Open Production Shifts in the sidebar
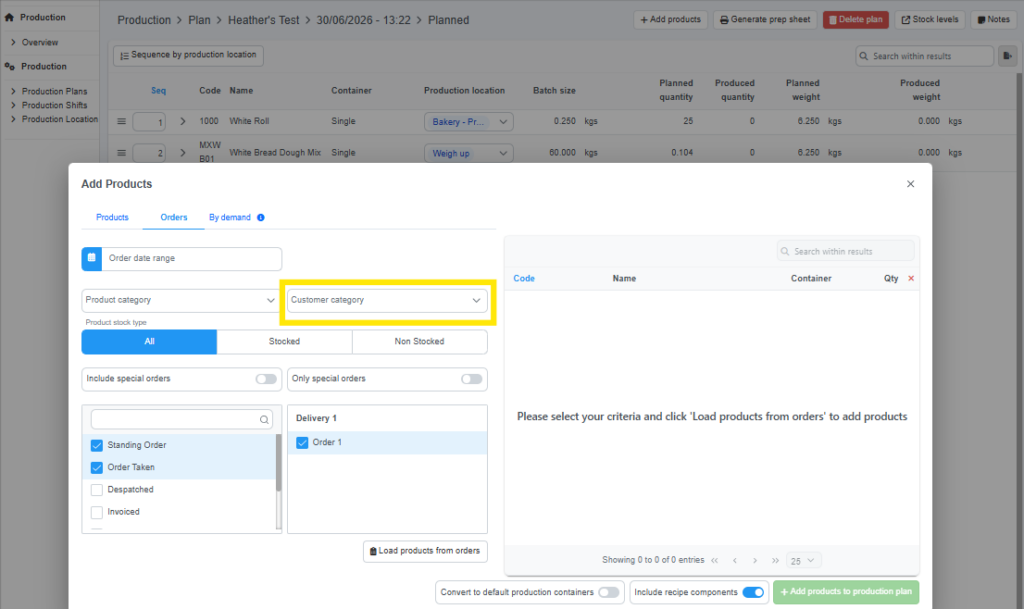 click(x=54, y=105)
